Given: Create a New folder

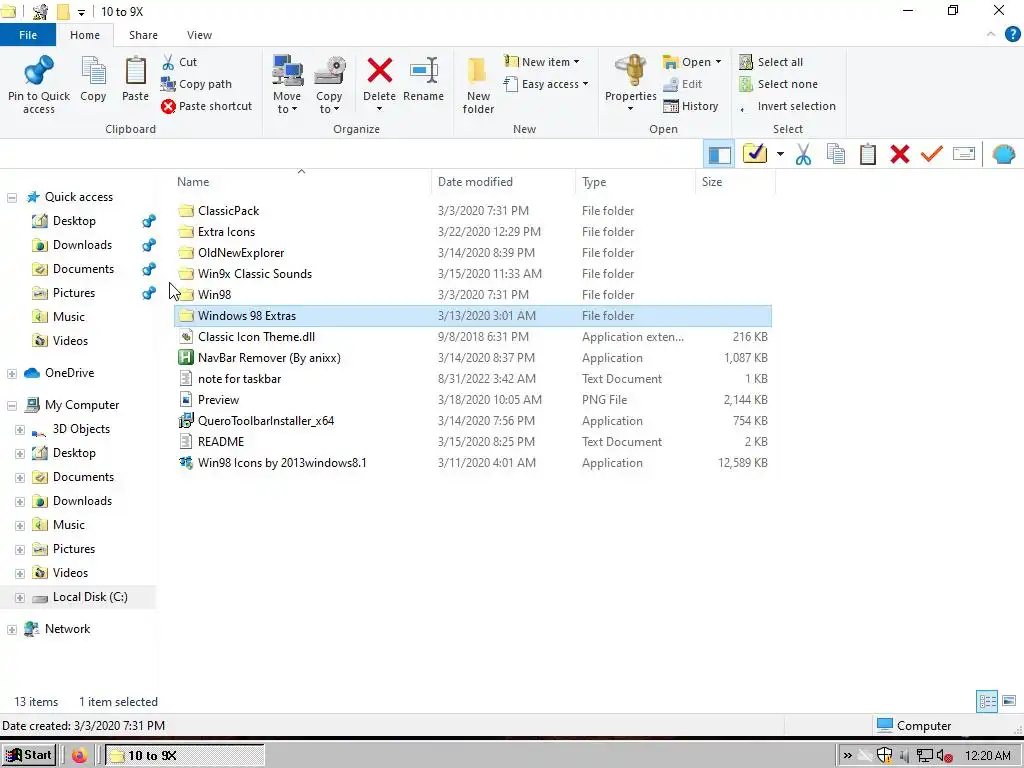Looking at the screenshot, I should [x=478, y=85].
